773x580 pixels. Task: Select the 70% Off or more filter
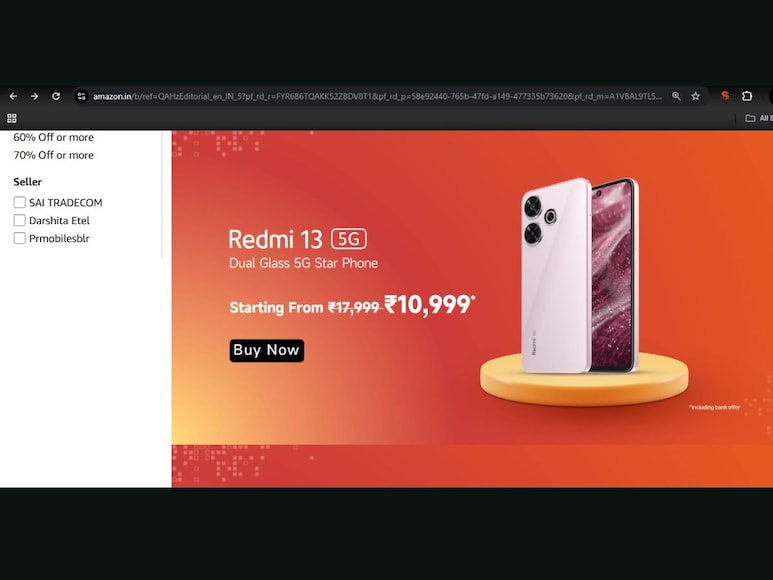pyautogui.click(x=53, y=155)
